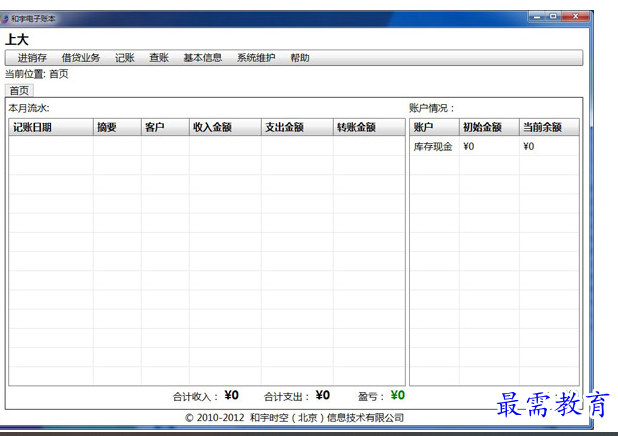This screenshot has width=618, height=436.
Task: Click the 帮助 menu
Action: click(x=300, y=58)
